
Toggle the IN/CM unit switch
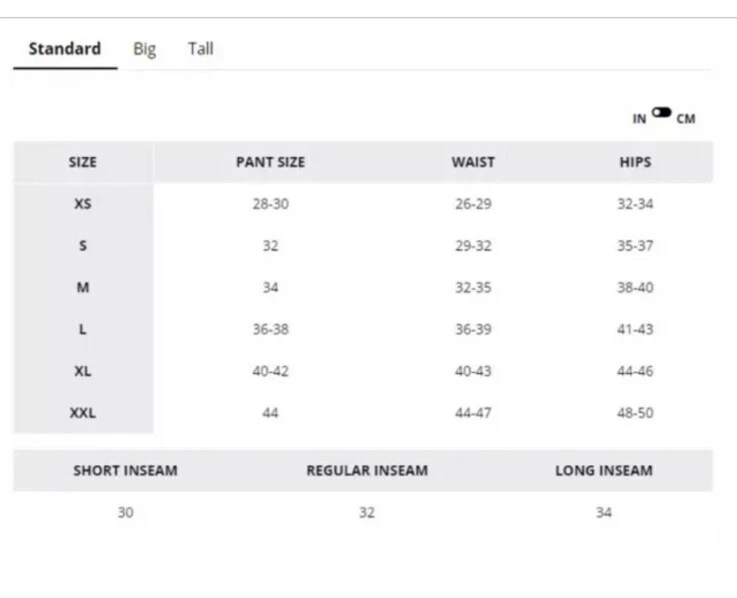pyautogui.click(x=661, y=113)
